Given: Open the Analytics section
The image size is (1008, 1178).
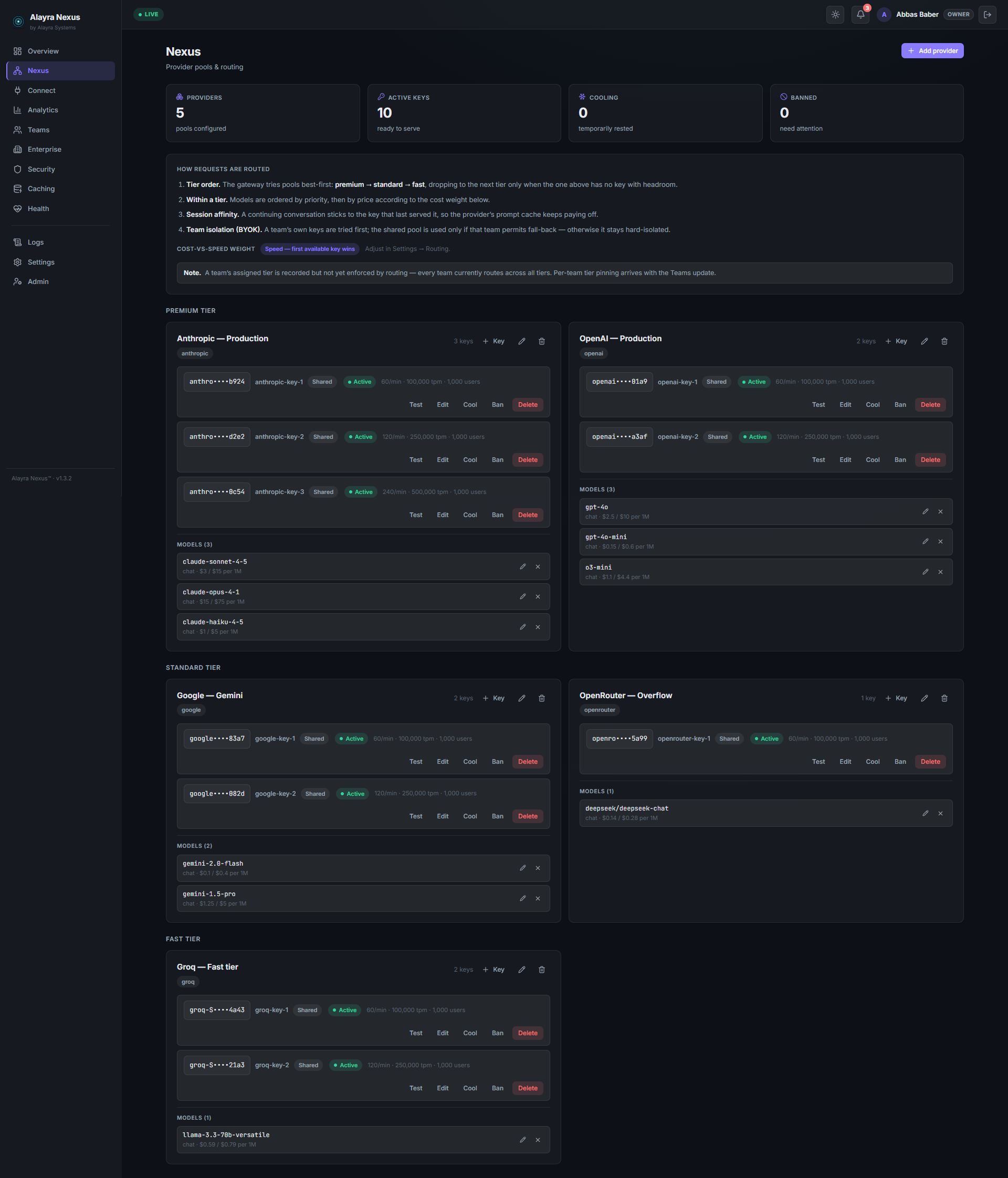Looking at the screenshot, I should [60, 110].
